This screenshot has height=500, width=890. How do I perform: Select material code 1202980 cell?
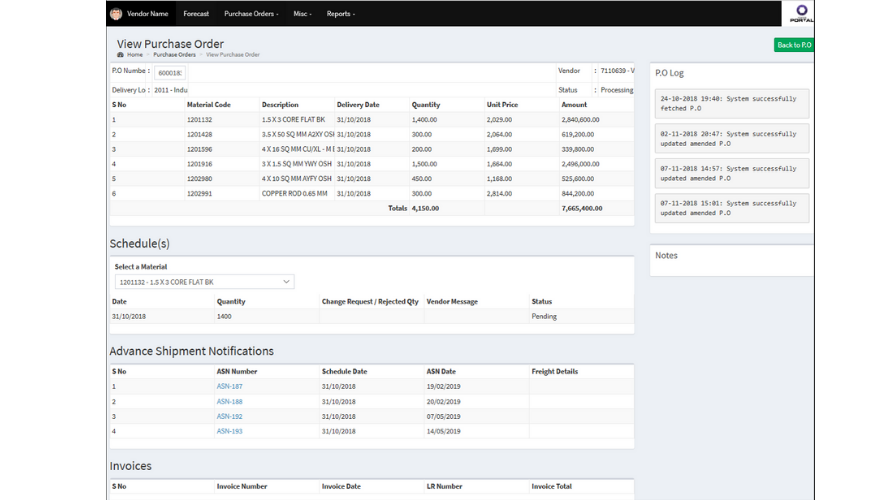tap(199, 179)
